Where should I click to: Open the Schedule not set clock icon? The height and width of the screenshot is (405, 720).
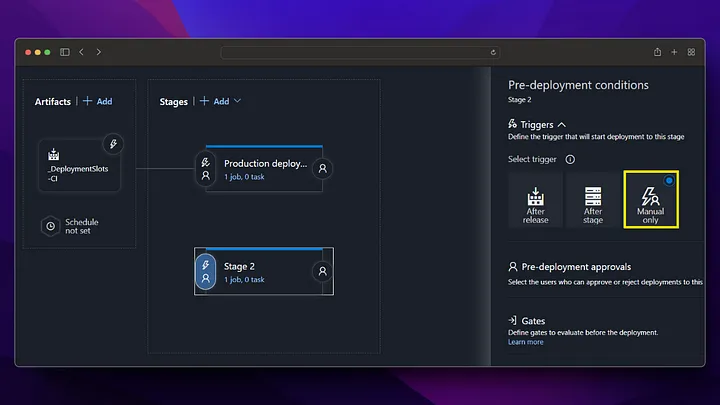coord(51,226)
